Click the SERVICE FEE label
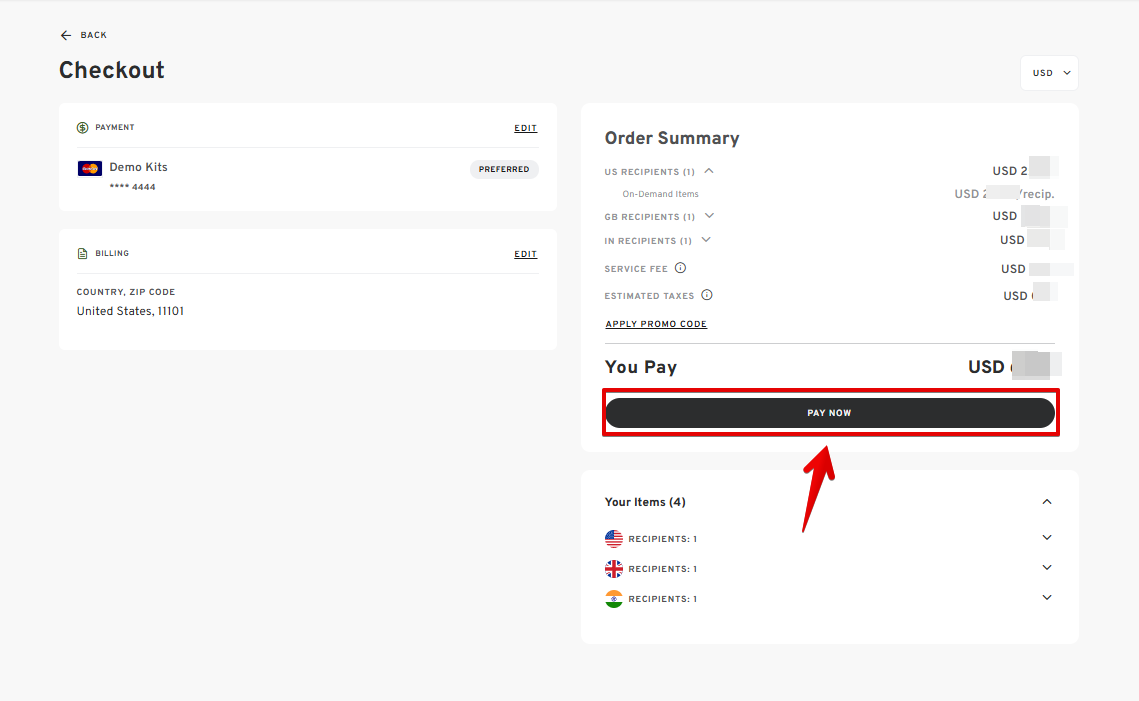Image resolution: width=1139 pixels, height=701 pixels. [636, 269]
